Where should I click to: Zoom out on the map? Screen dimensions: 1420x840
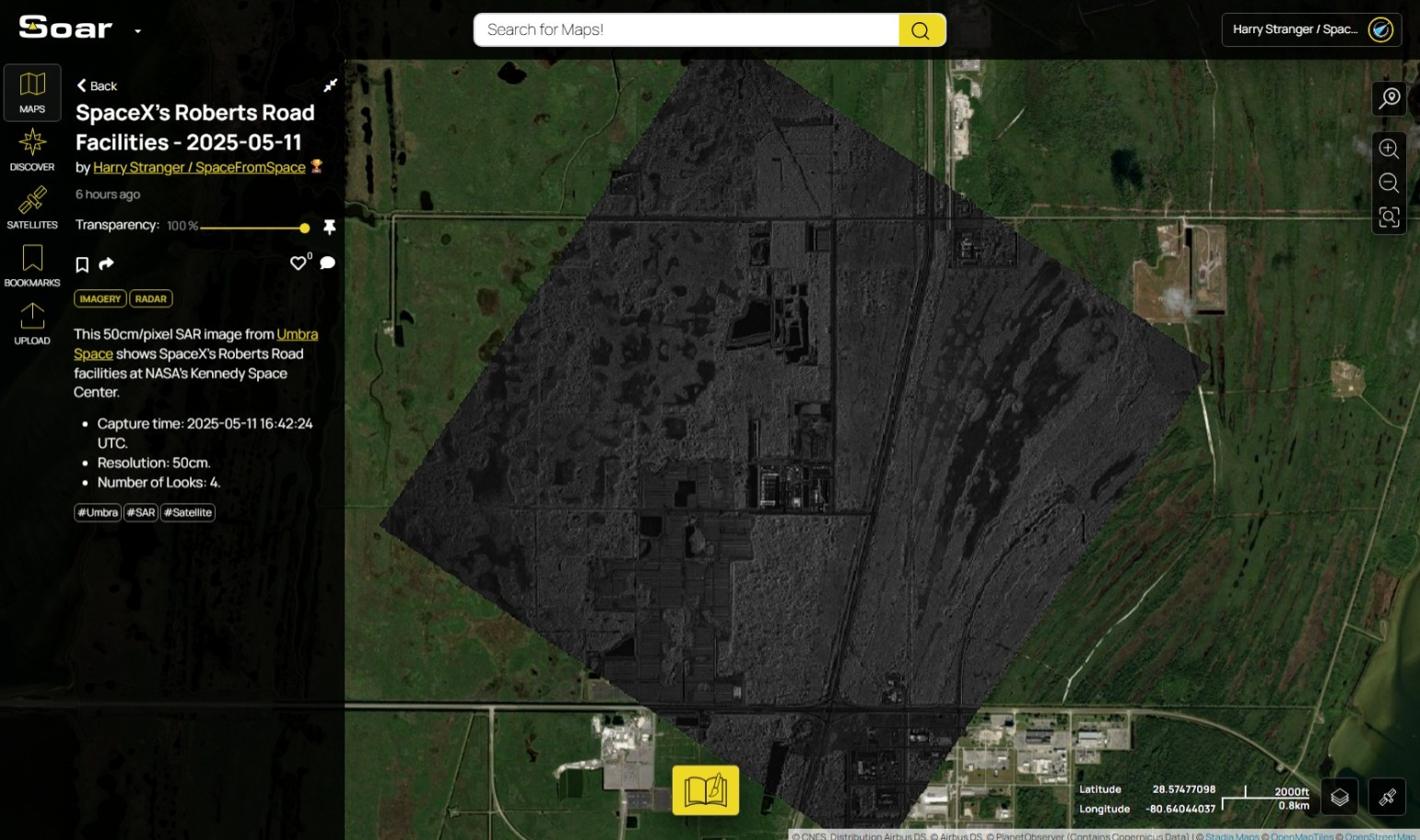click(1390, 183)
